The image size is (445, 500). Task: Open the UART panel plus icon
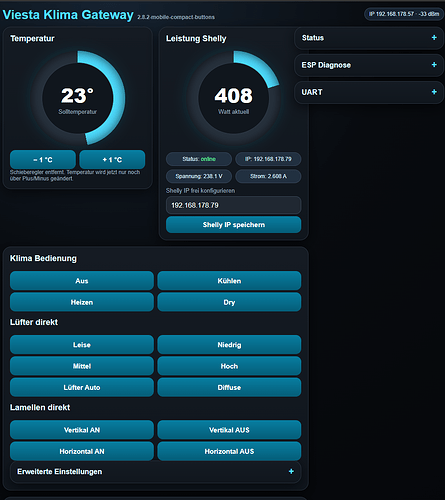pos(434,92)
